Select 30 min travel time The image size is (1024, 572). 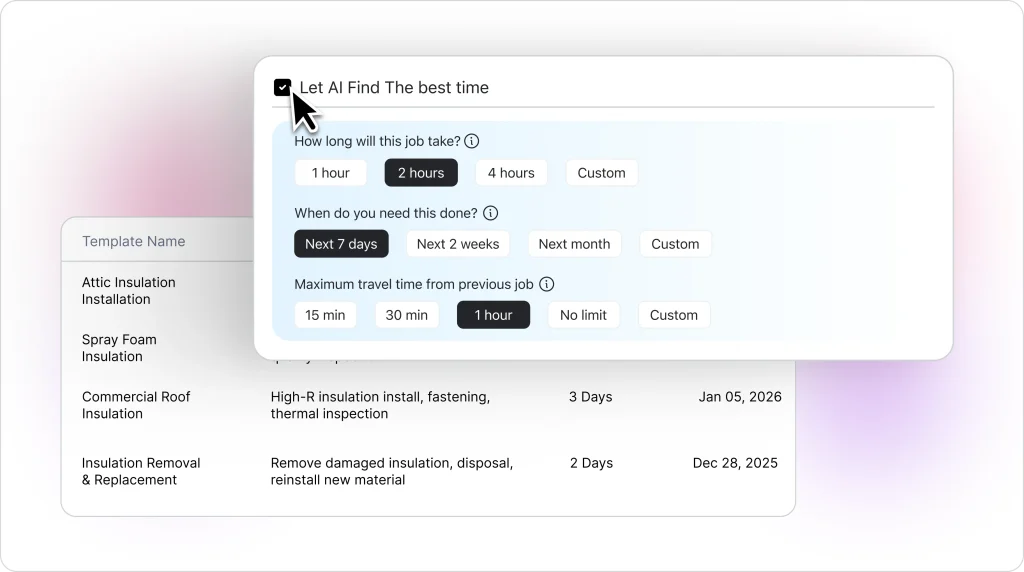pos(407,315)
